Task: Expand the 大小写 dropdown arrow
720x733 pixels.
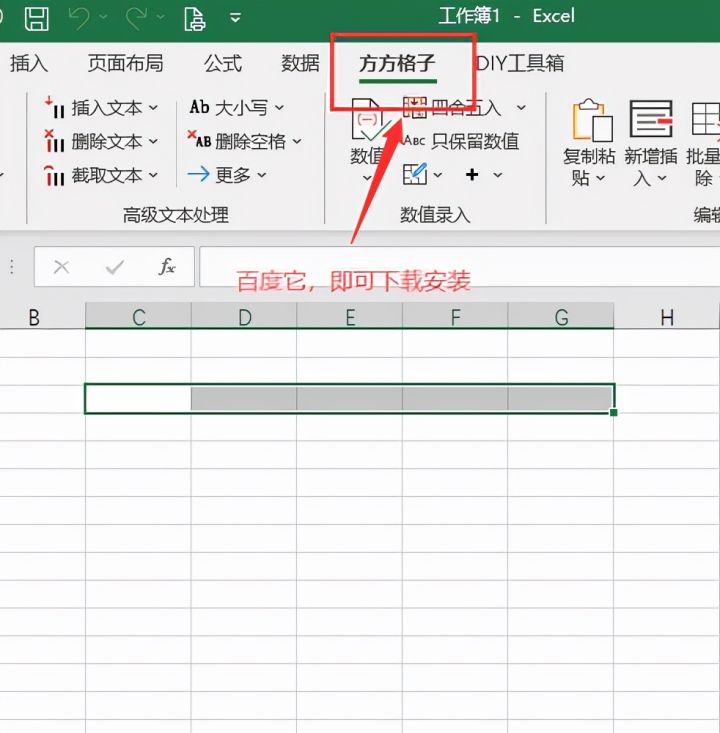Action: click(x=280, y=108)
